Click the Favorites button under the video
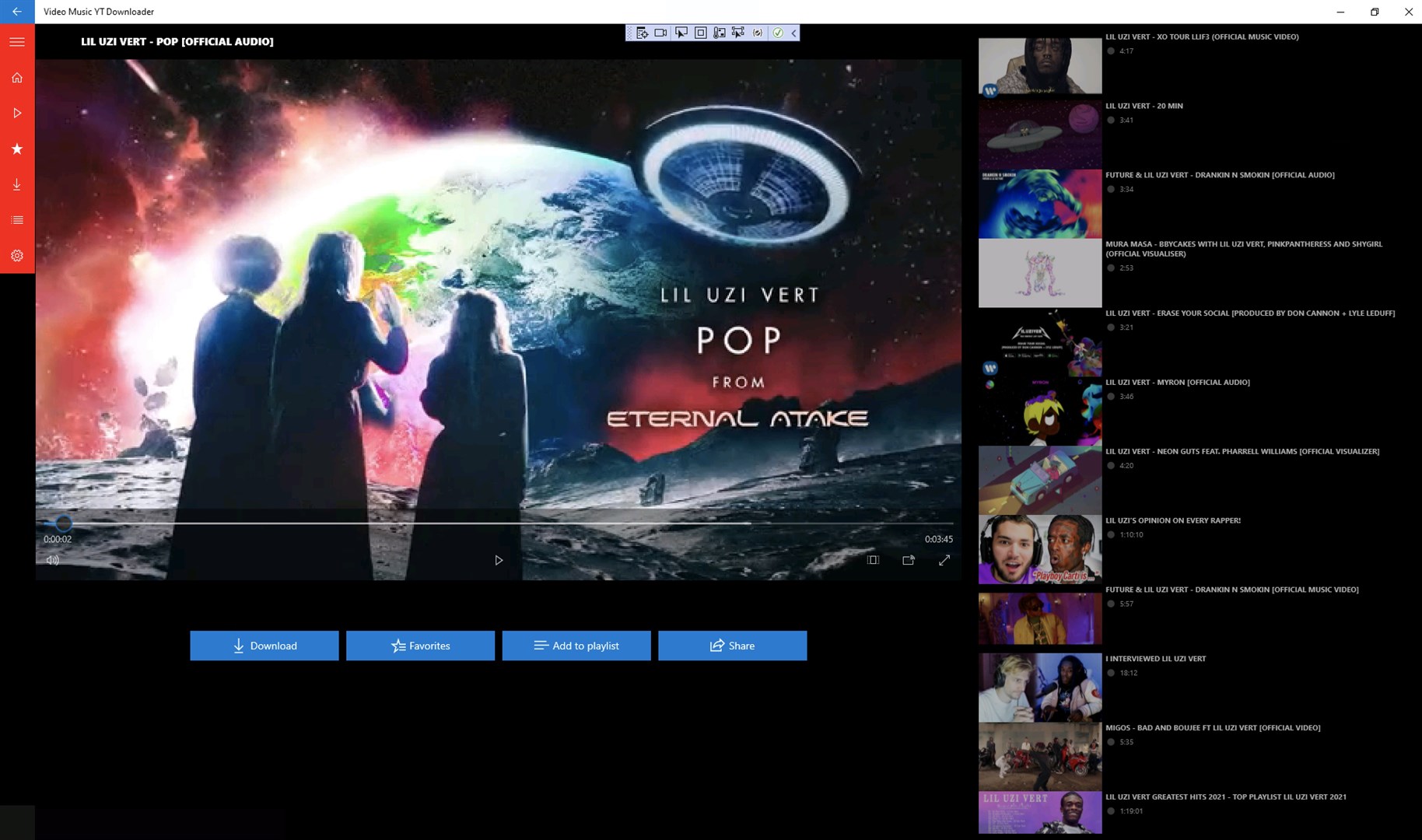This screenshot has height=840, width=1422. (x=420, y=646)
